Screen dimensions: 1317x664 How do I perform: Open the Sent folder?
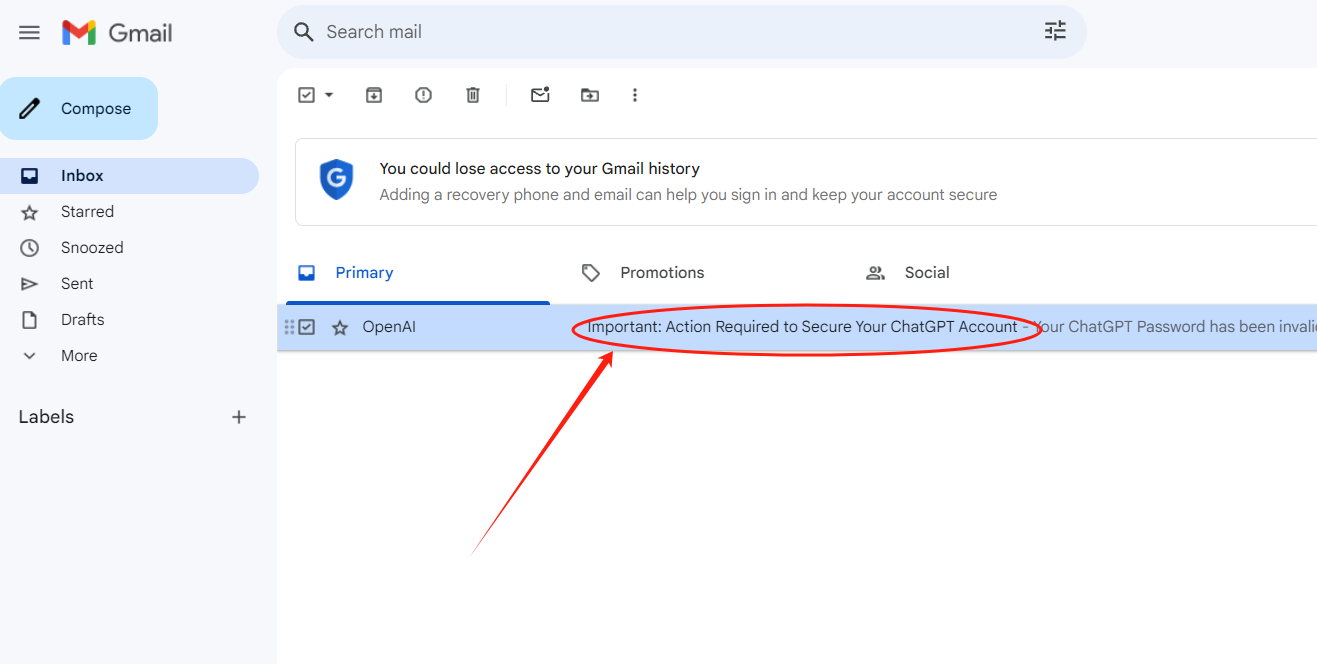[x=129, y=284]
